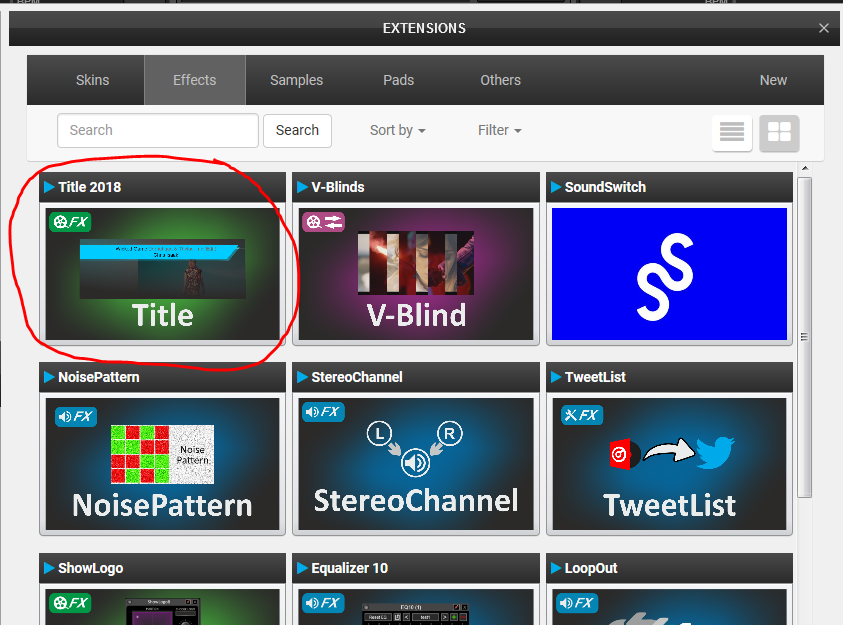
Task: Show the New extensions tab
Action: coord(773,80)
